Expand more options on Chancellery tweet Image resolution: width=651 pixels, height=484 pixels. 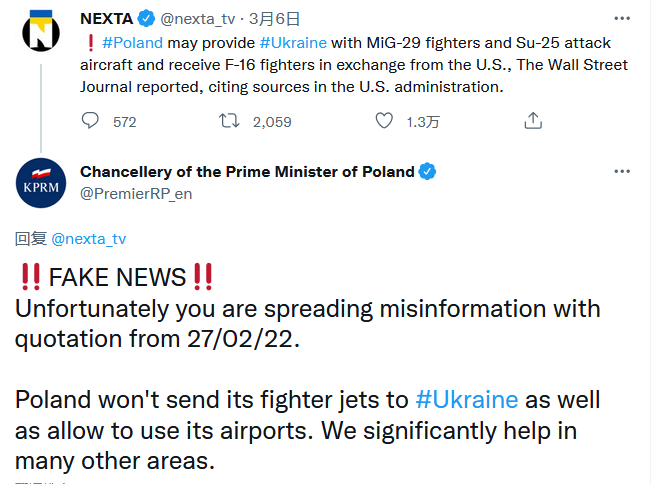point(622,171)
